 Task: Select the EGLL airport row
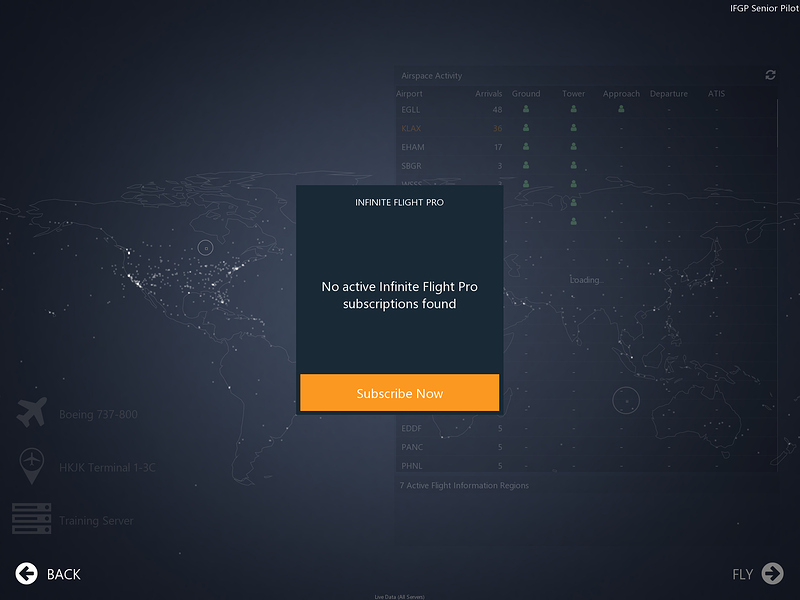[586, 110]
